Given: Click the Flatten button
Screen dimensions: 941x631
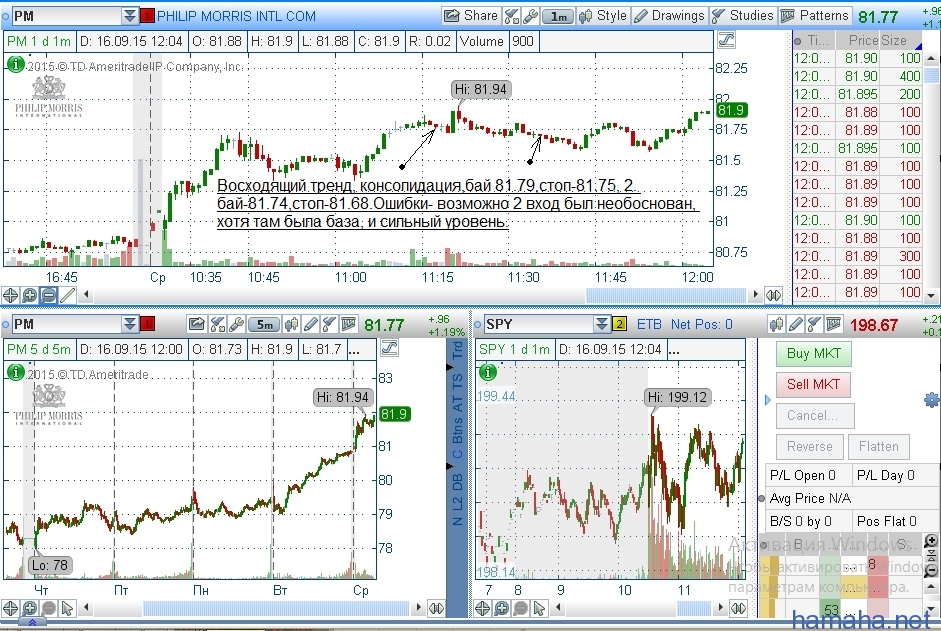Looking at the screenshot, I should pos(879,447).
